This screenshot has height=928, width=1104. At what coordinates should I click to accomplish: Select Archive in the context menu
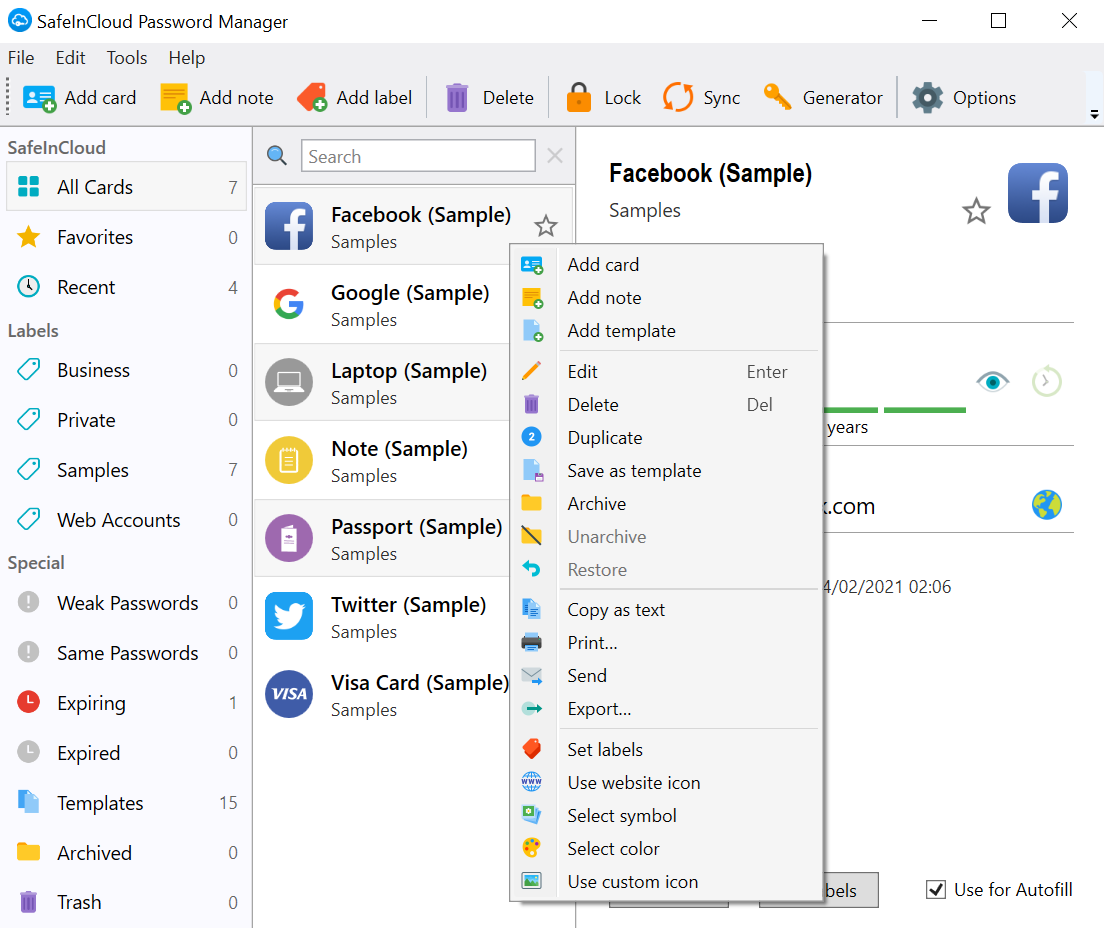(667, 504)
